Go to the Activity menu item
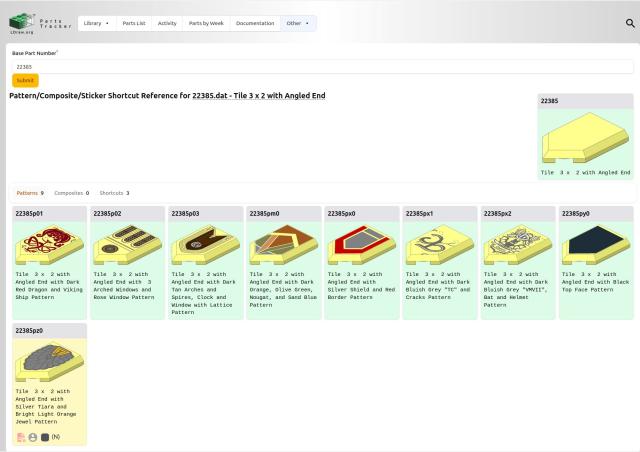The height and width of the screenshot is (452, 640). pyautogui.click(x=167, y=23)
